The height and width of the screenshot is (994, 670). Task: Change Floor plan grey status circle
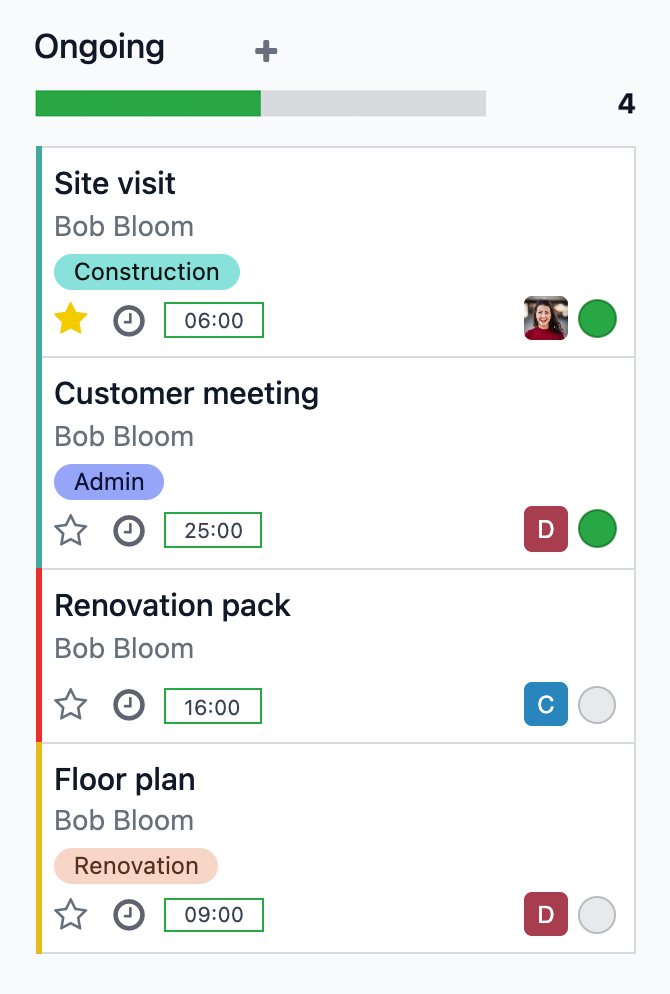597,914
